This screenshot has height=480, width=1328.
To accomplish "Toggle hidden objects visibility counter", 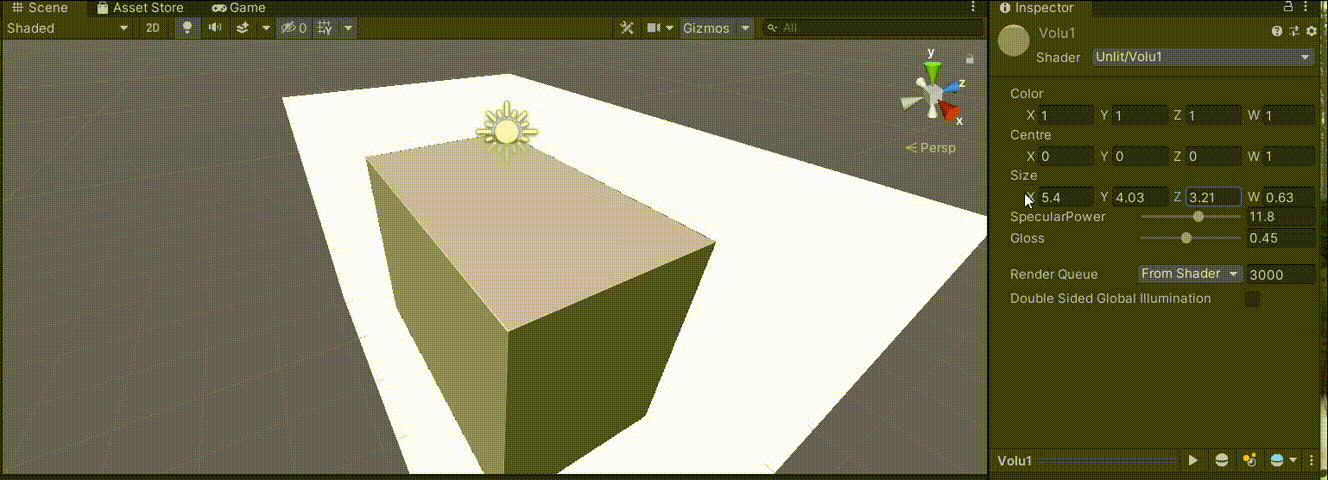I will pos(293,28).
